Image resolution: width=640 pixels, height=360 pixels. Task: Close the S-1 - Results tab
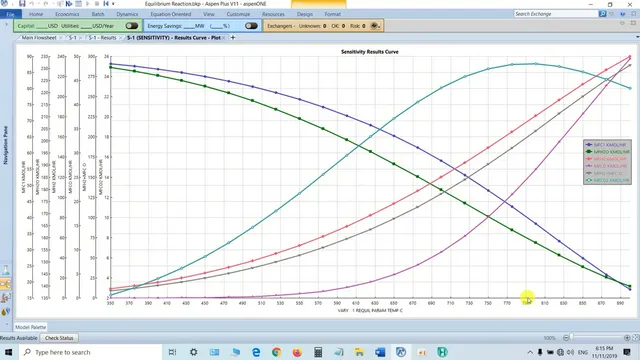coord(121,38)
